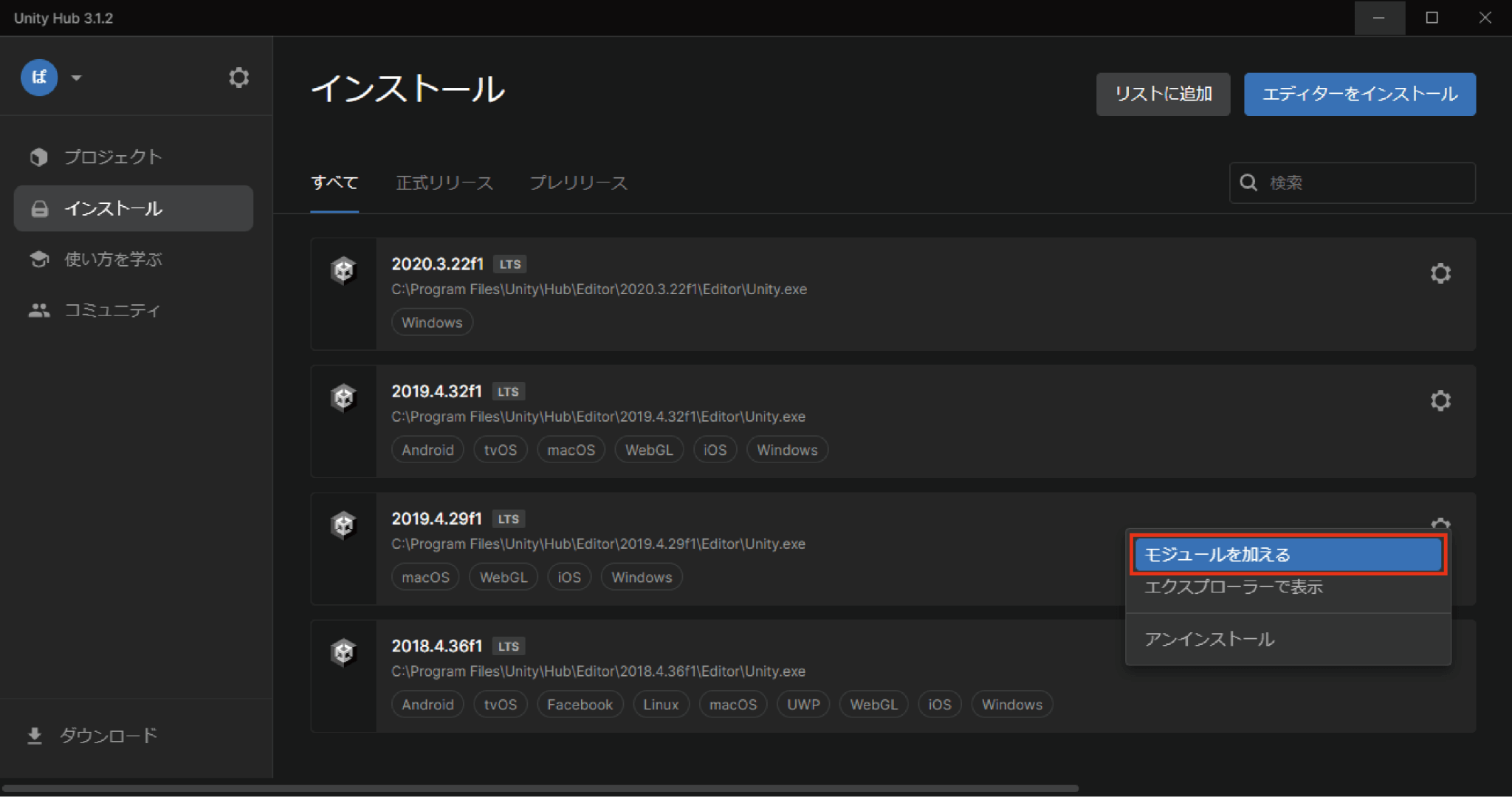Open ダウンロード (Downloads) panel

pyautogui.click(x=108, y=736)
